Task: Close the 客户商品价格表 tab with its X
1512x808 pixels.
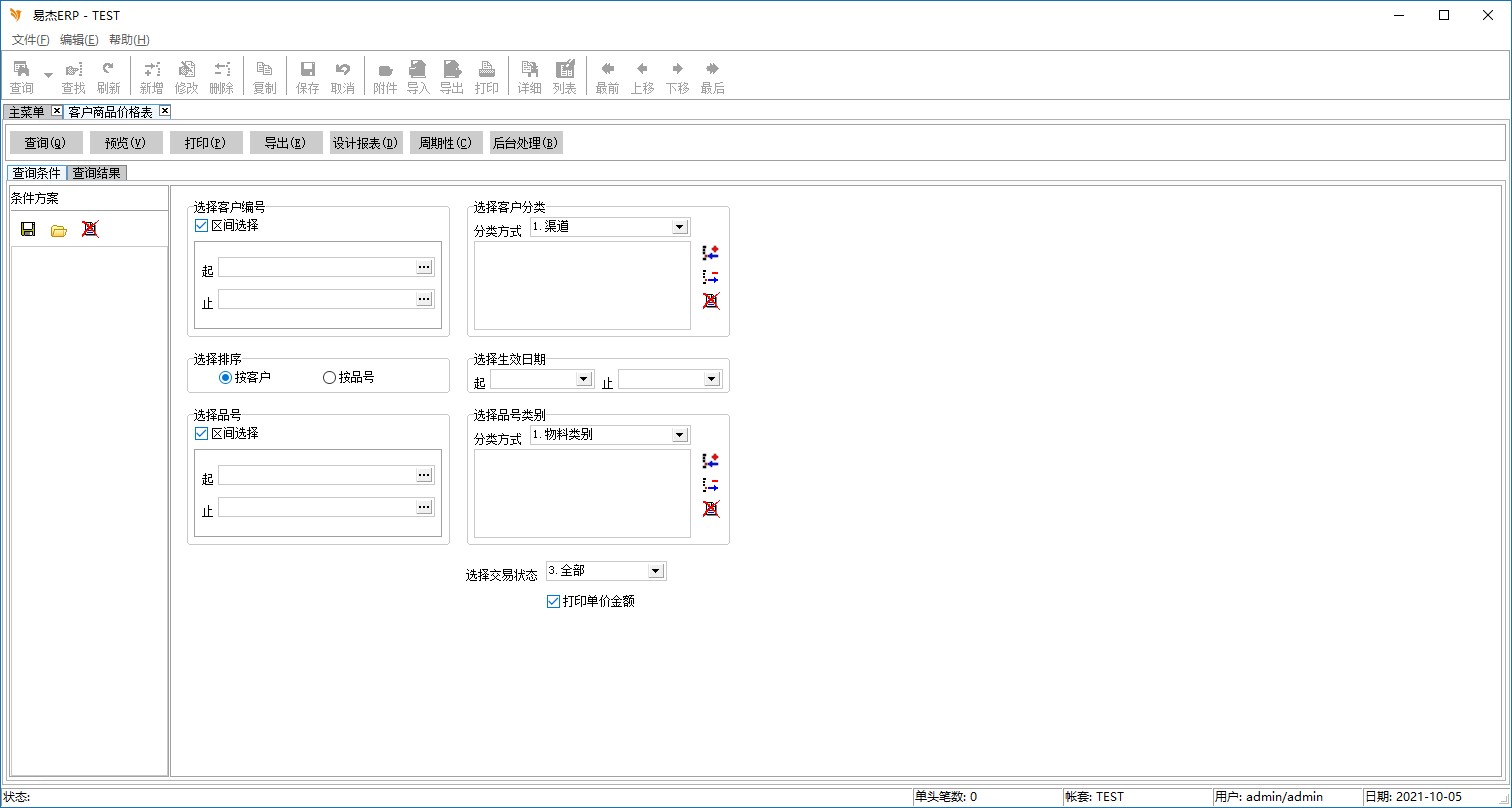Action: pyautogui.click(x=165, y=111)
